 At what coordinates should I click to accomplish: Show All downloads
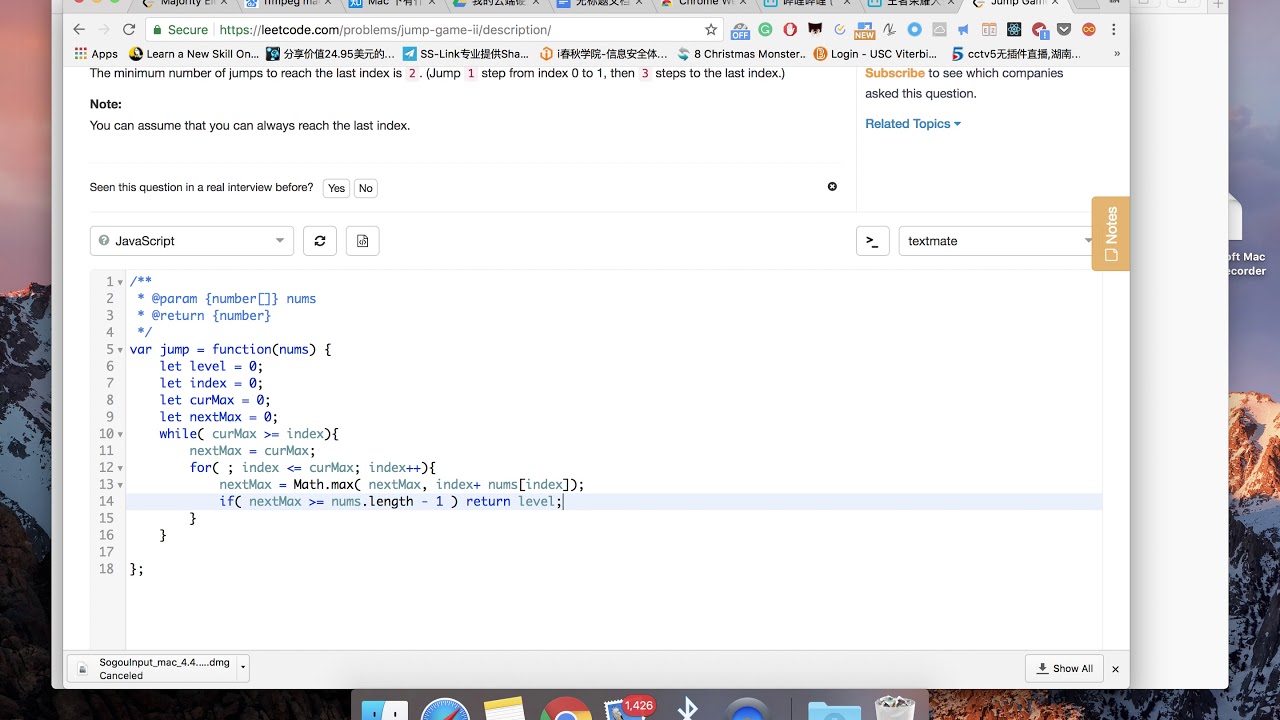pos(1064,668)
